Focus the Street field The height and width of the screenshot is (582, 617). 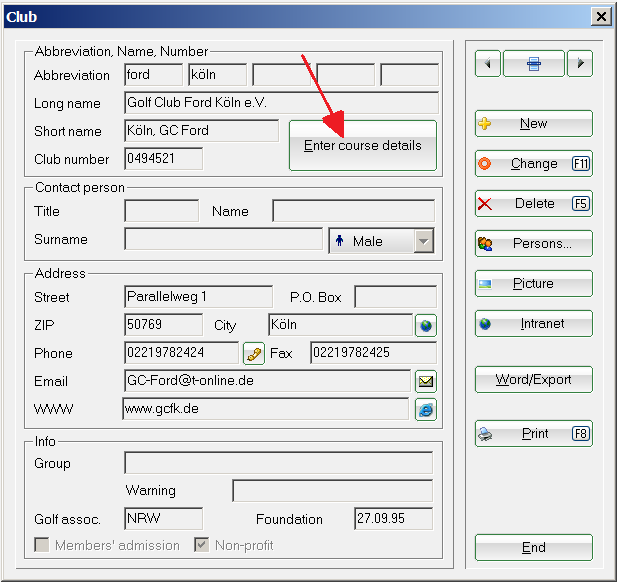[198, 297]
